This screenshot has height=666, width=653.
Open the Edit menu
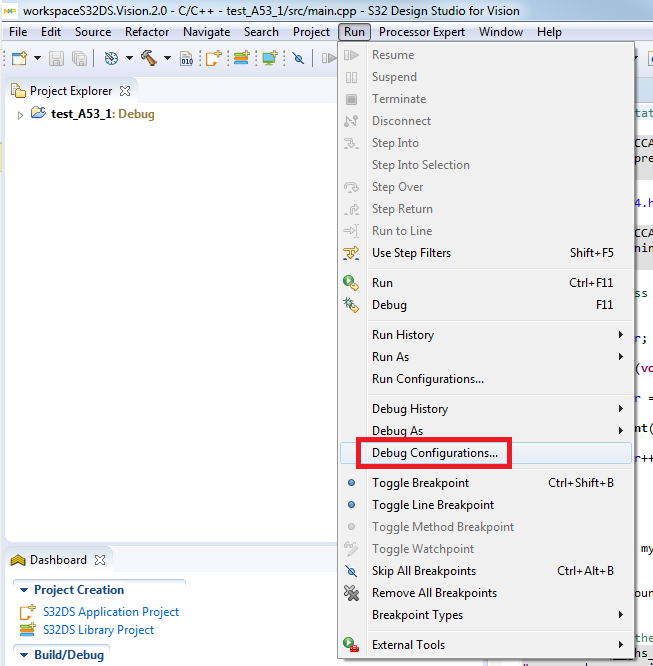pyautogui.click(x=51, y=32)
